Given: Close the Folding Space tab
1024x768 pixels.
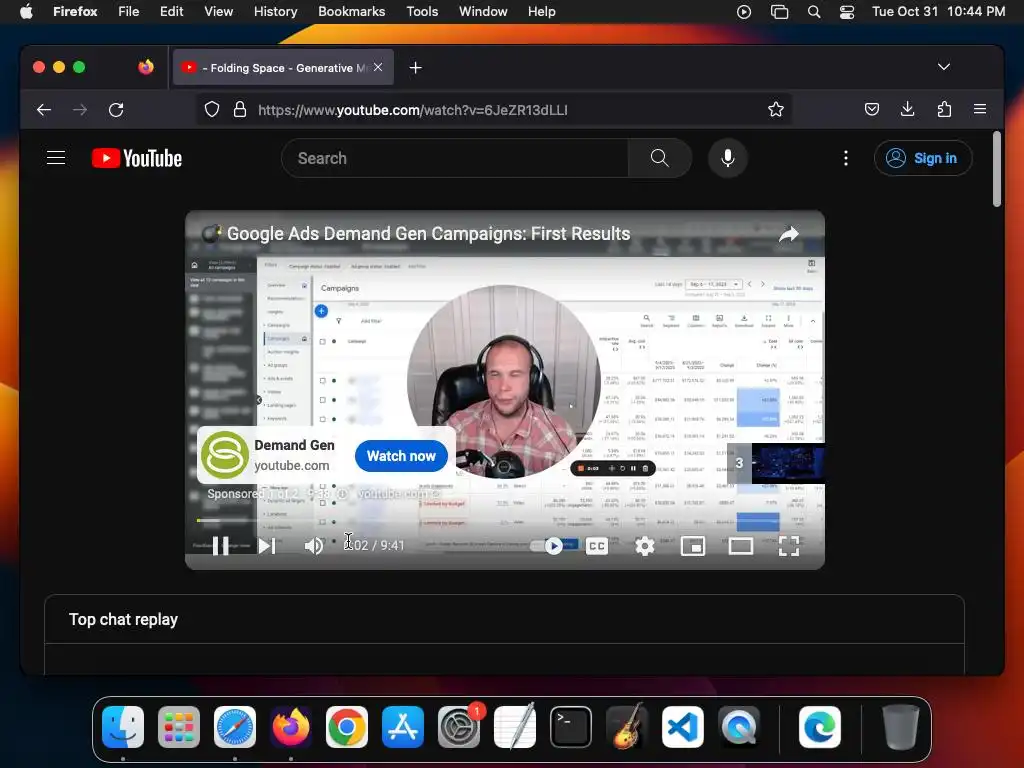Looking at the screenshot, I should (x=378, y=67).
